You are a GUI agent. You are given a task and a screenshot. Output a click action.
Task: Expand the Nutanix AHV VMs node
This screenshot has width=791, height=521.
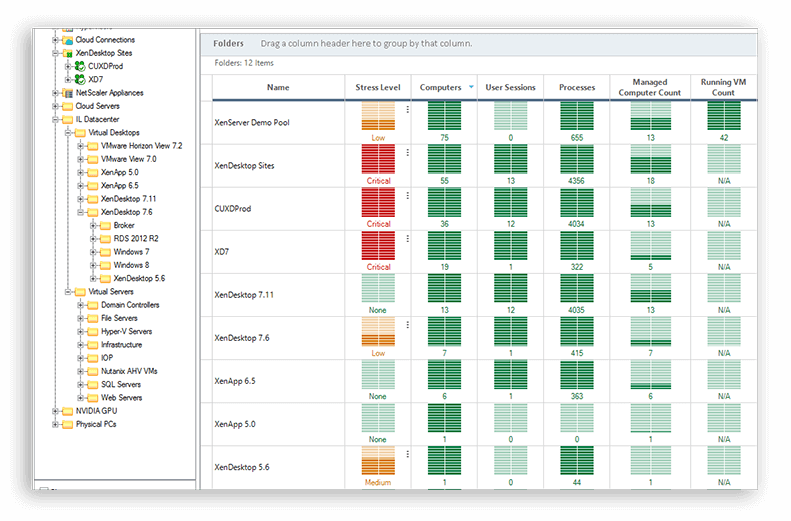pos(81,371)
